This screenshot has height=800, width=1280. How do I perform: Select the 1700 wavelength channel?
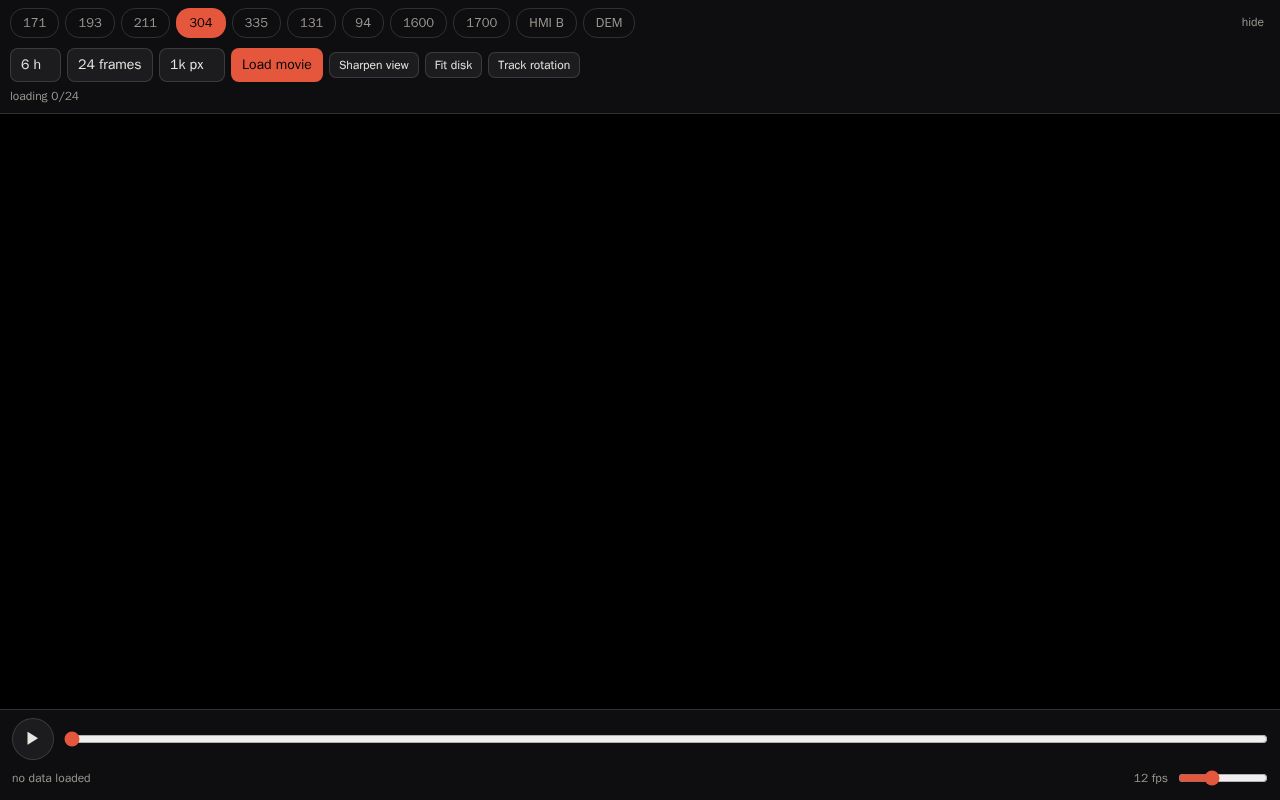point(481,23)
